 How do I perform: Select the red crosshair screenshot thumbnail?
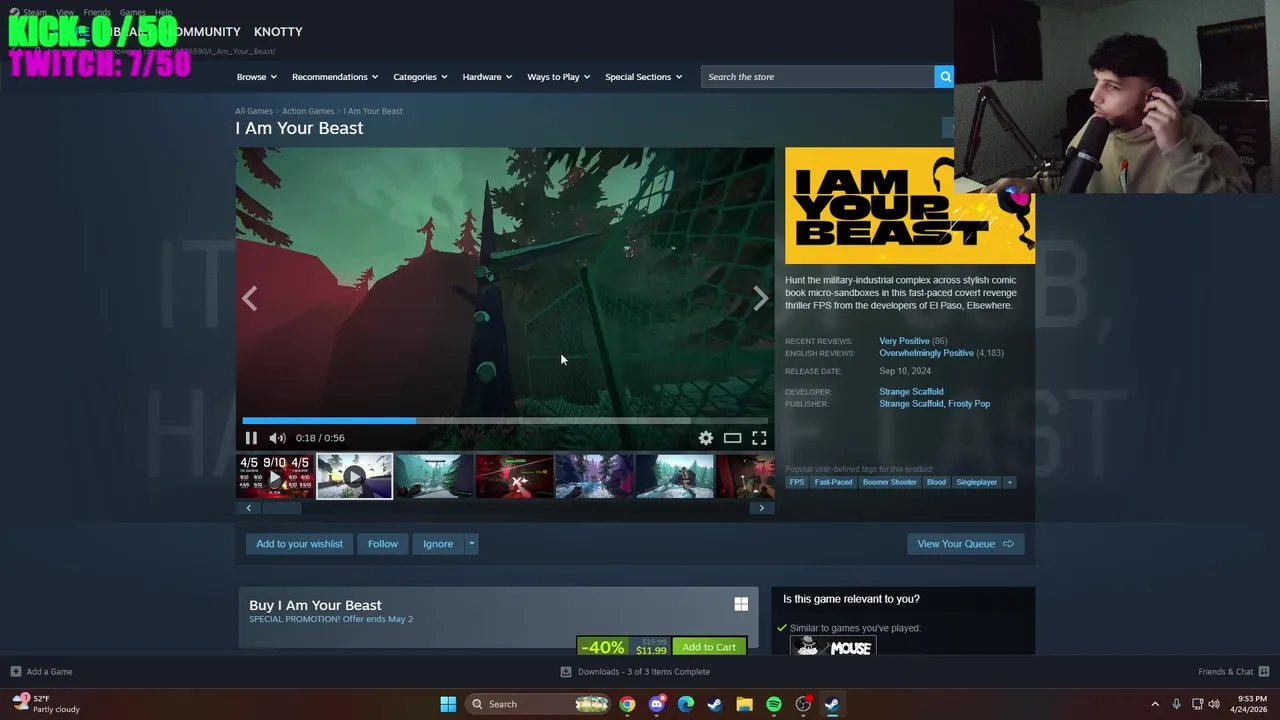pos(514,476)
